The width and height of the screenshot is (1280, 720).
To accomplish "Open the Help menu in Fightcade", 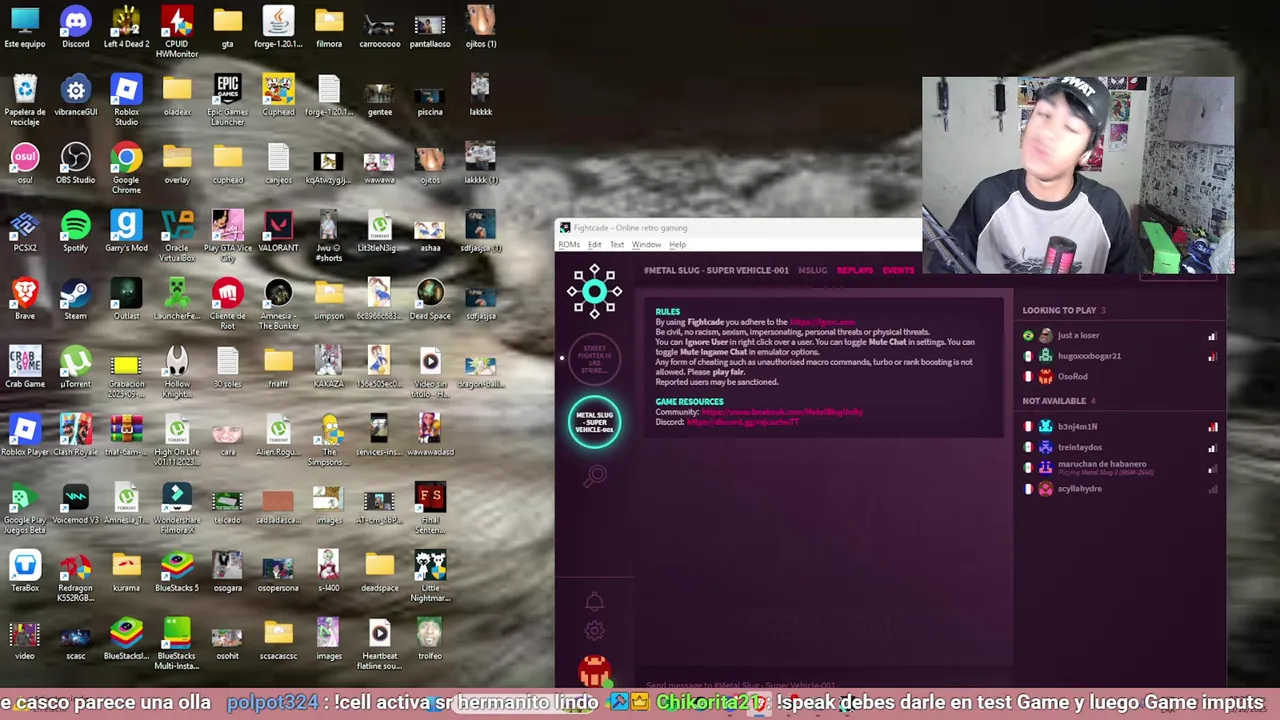I will click(677, 245).
